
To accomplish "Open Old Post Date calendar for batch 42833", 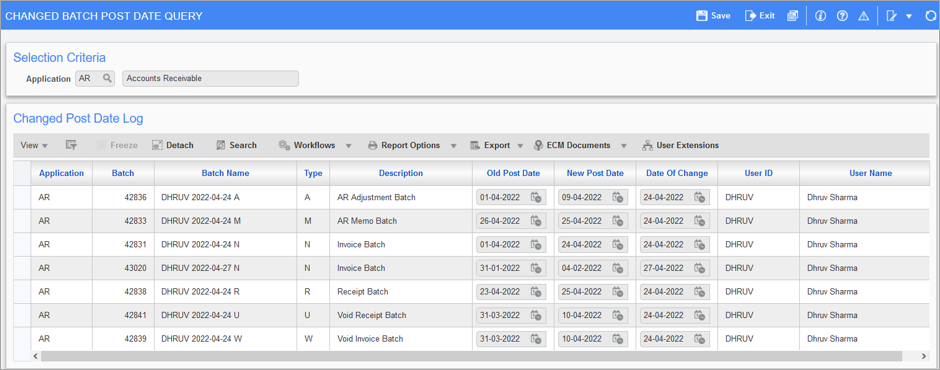I will tap(536, 221).
